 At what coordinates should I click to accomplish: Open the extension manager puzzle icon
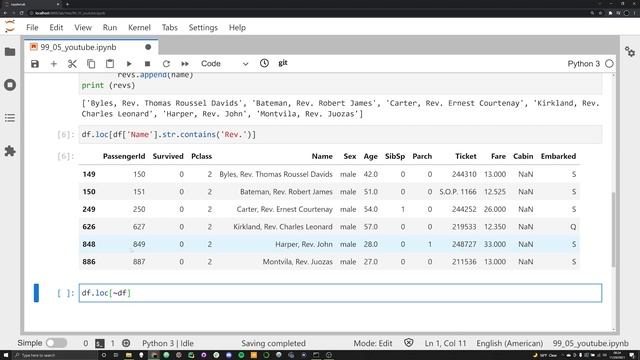[10, 151]
